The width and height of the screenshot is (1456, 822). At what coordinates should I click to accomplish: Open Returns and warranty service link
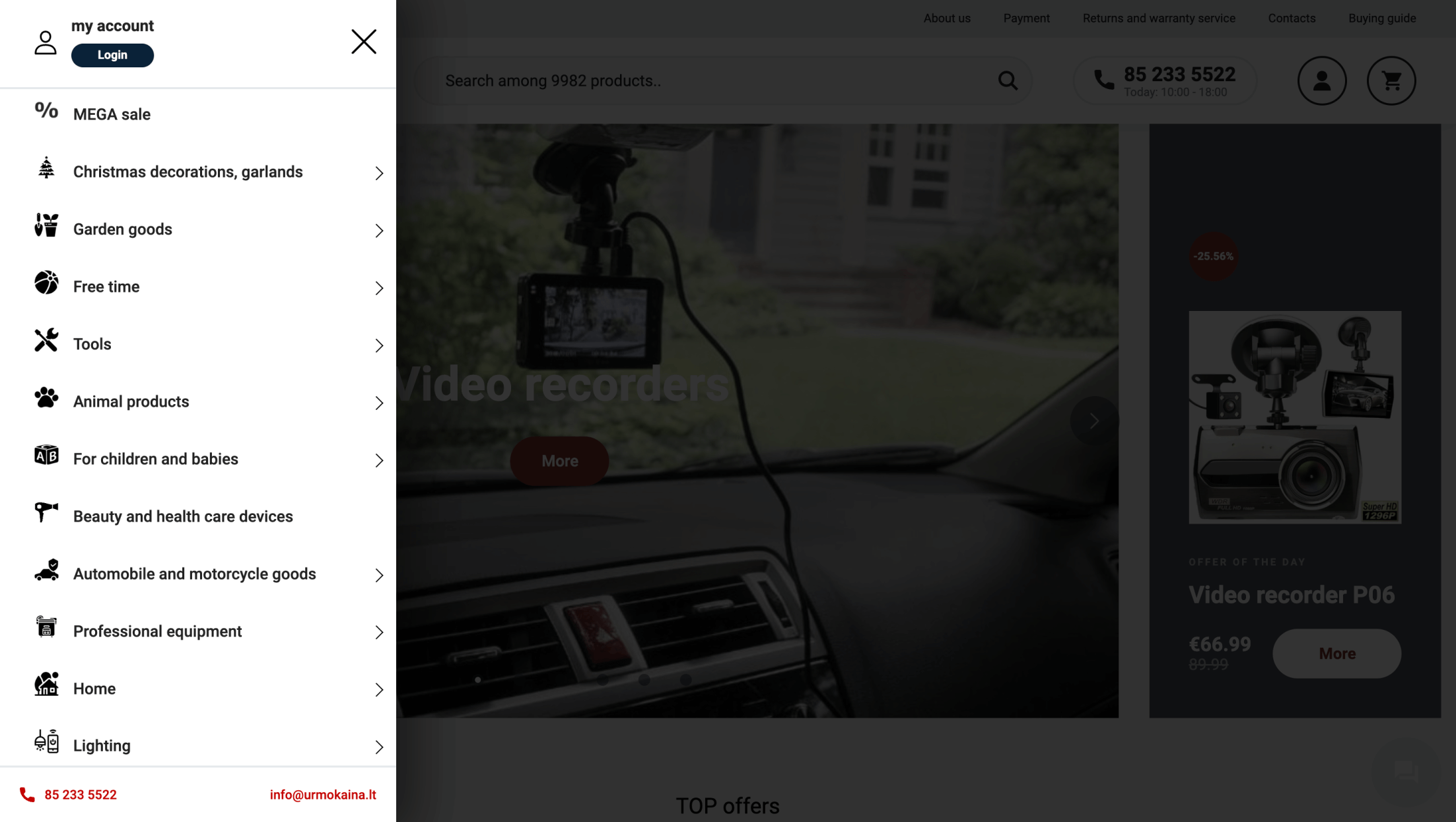[1159, 18]
